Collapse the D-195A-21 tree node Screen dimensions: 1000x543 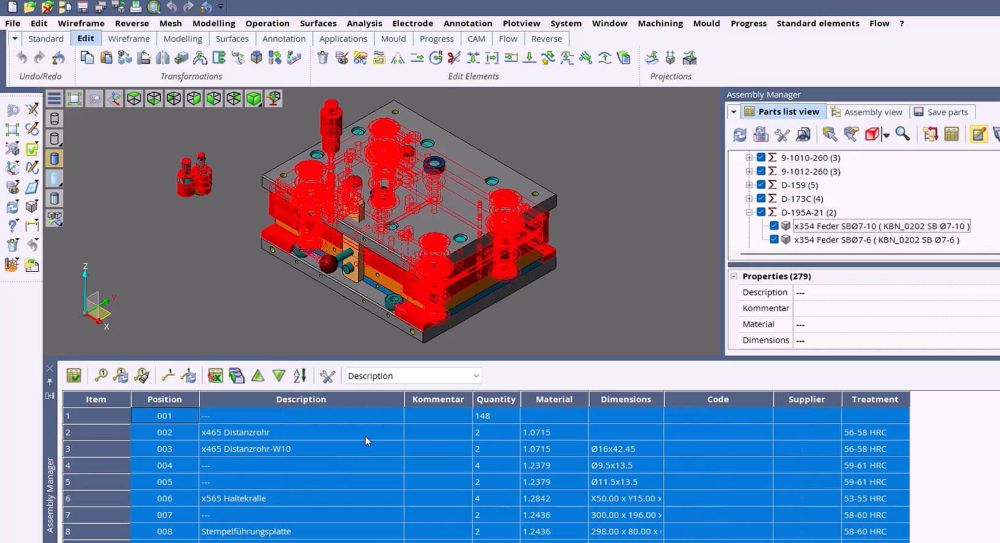point(749,212)
